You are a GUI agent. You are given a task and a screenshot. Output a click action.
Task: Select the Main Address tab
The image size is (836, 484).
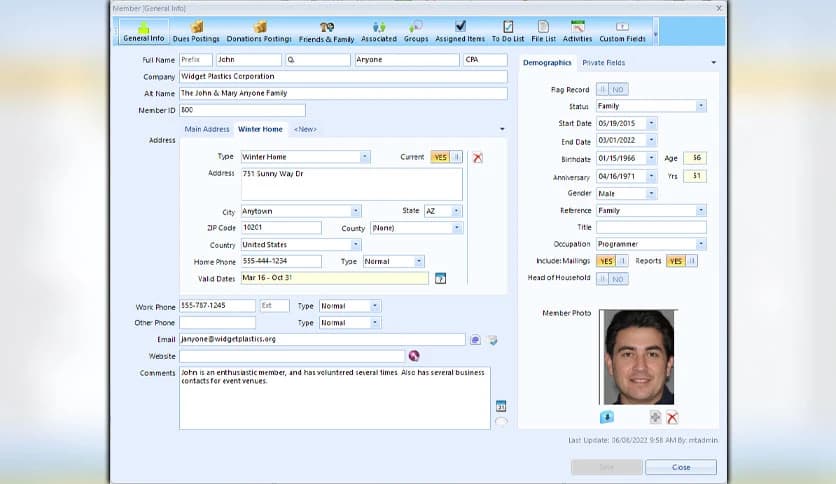point(207,129)
